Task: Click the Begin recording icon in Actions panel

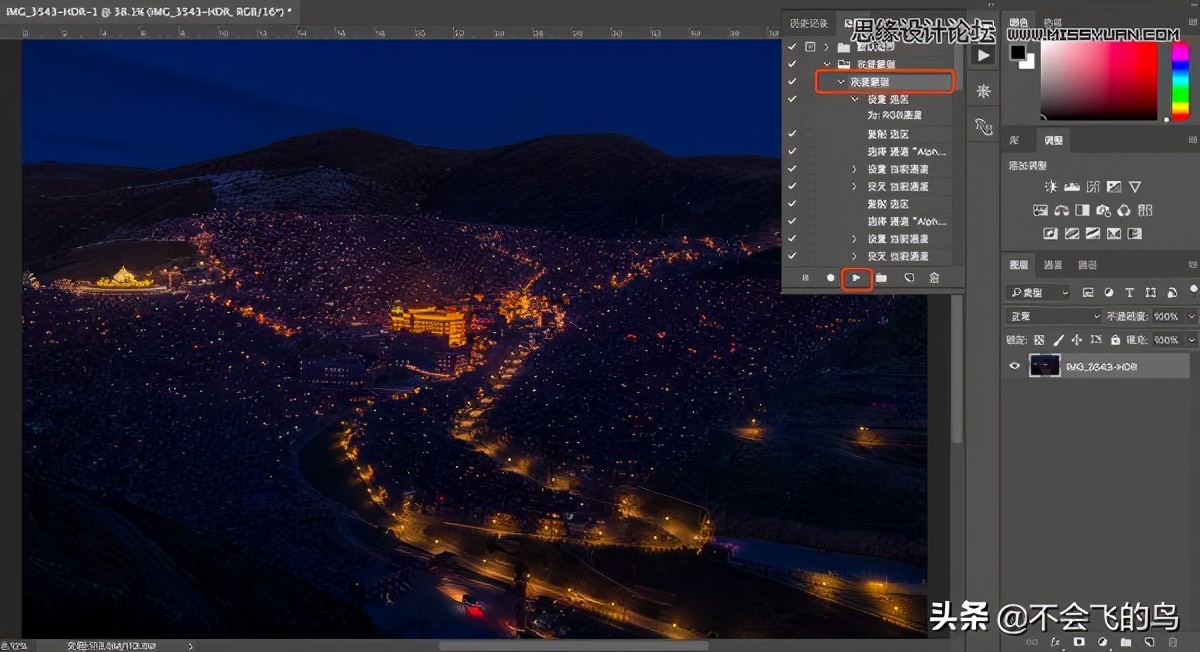Action: pyautogui.click(x=830, y=278)
